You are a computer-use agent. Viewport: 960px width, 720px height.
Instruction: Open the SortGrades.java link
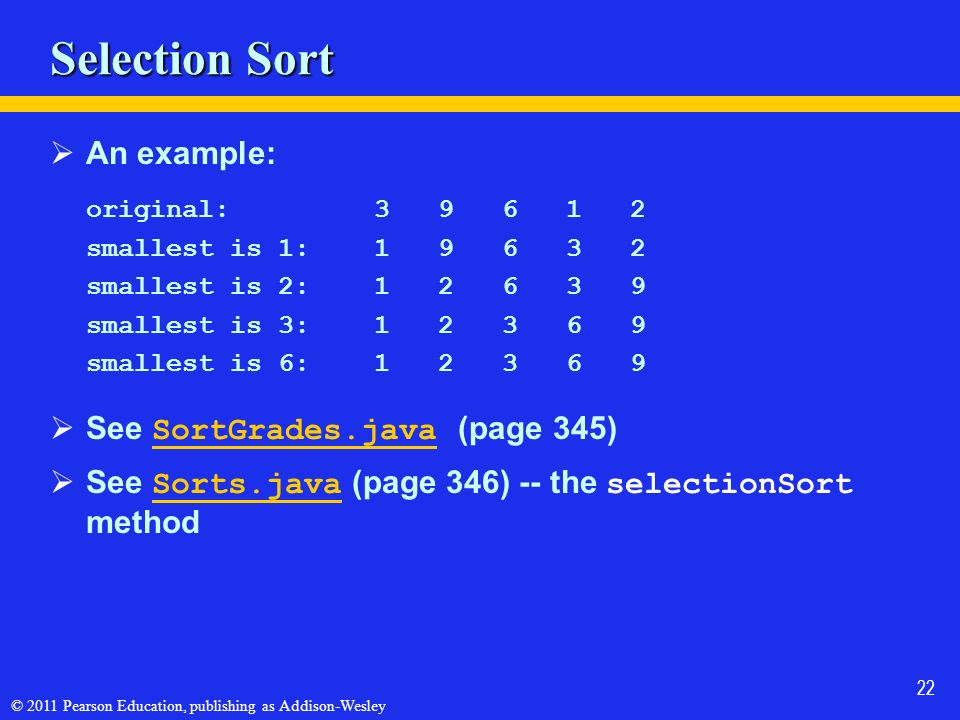[x=294, y=430]
